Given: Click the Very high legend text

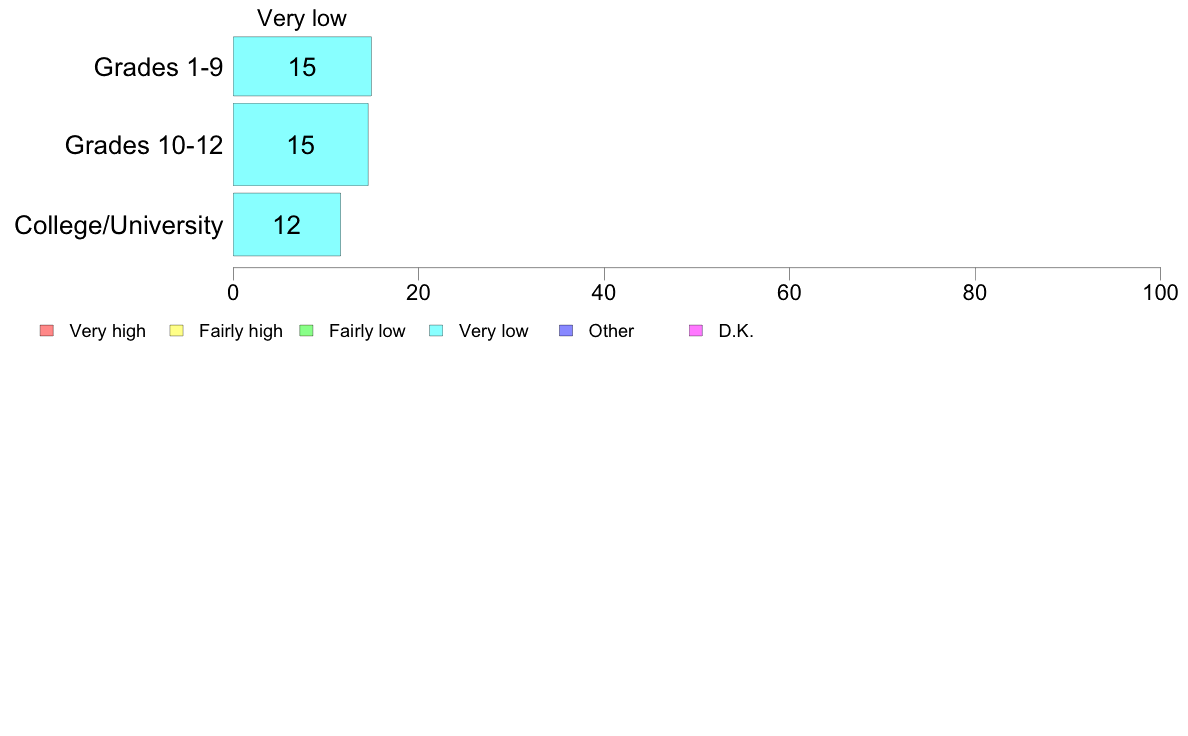Looking at the screenshot, I should point(108,331).
